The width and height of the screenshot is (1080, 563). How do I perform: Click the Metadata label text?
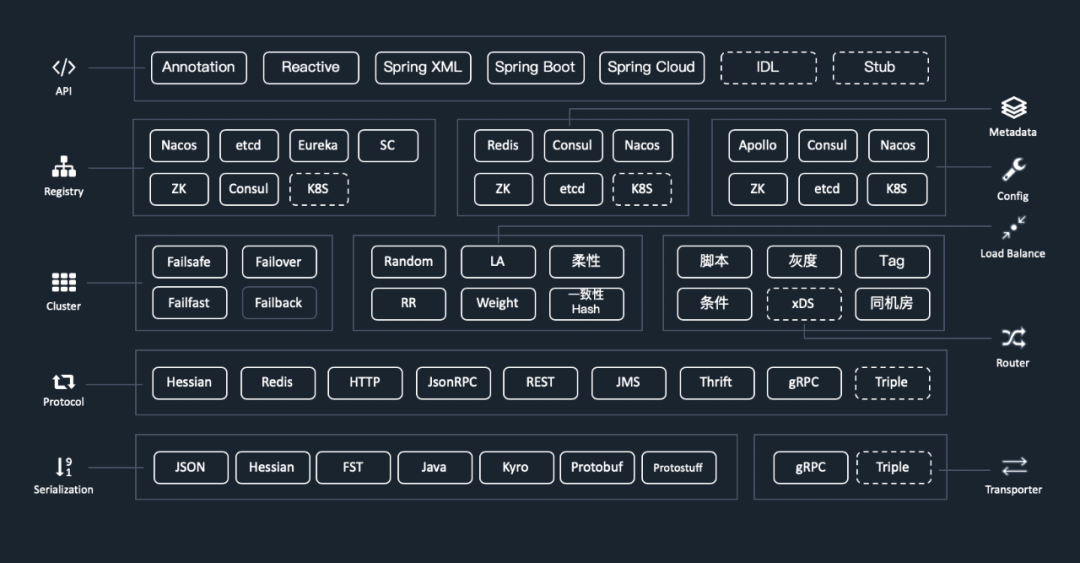(1012, 132)
